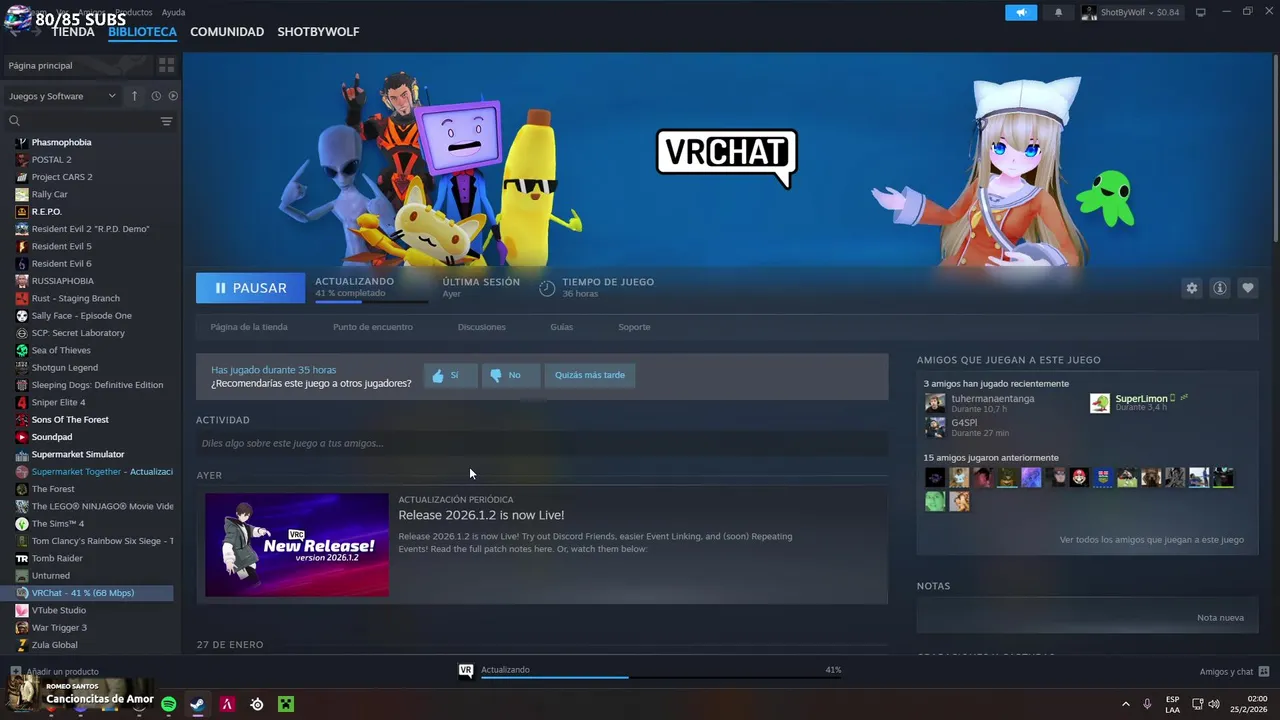This screenshot has width=1280, height=720.
Task: Toggle the recent activity clock filter
Action: (x=156, y=96)
